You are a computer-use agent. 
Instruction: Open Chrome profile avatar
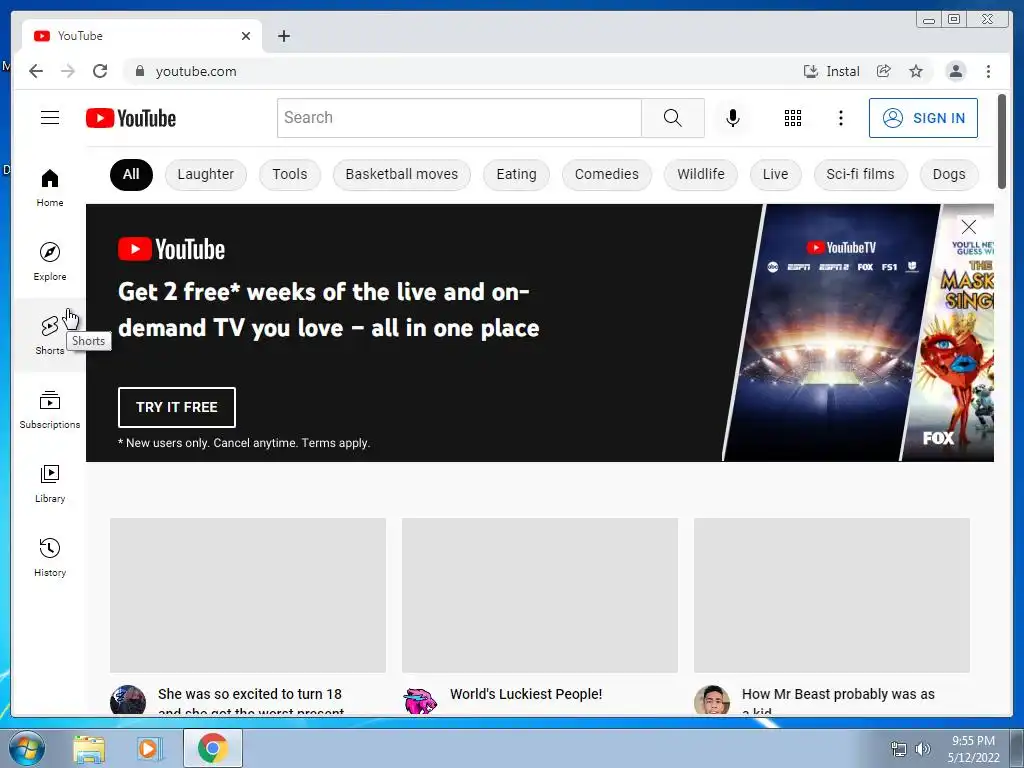pos(955,71)
